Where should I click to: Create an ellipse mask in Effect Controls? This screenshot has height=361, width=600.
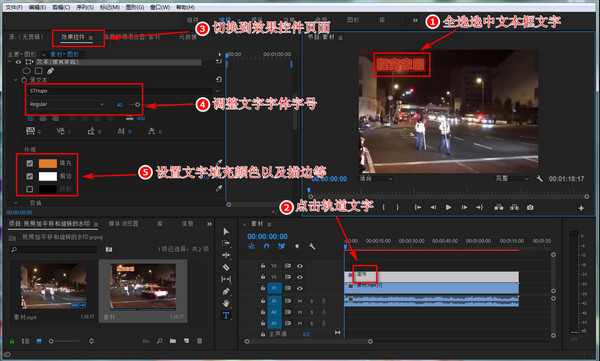[x=26, y=71]
